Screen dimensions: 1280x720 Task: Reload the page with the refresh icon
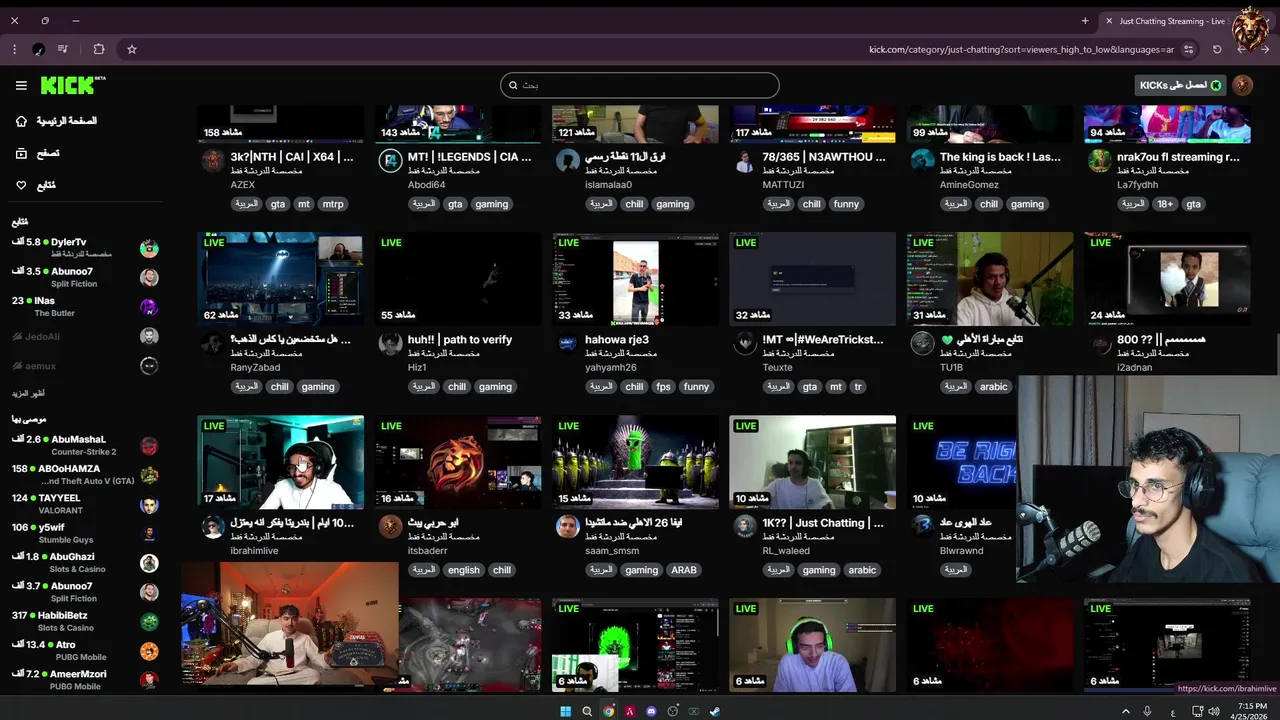(1217, 49)
